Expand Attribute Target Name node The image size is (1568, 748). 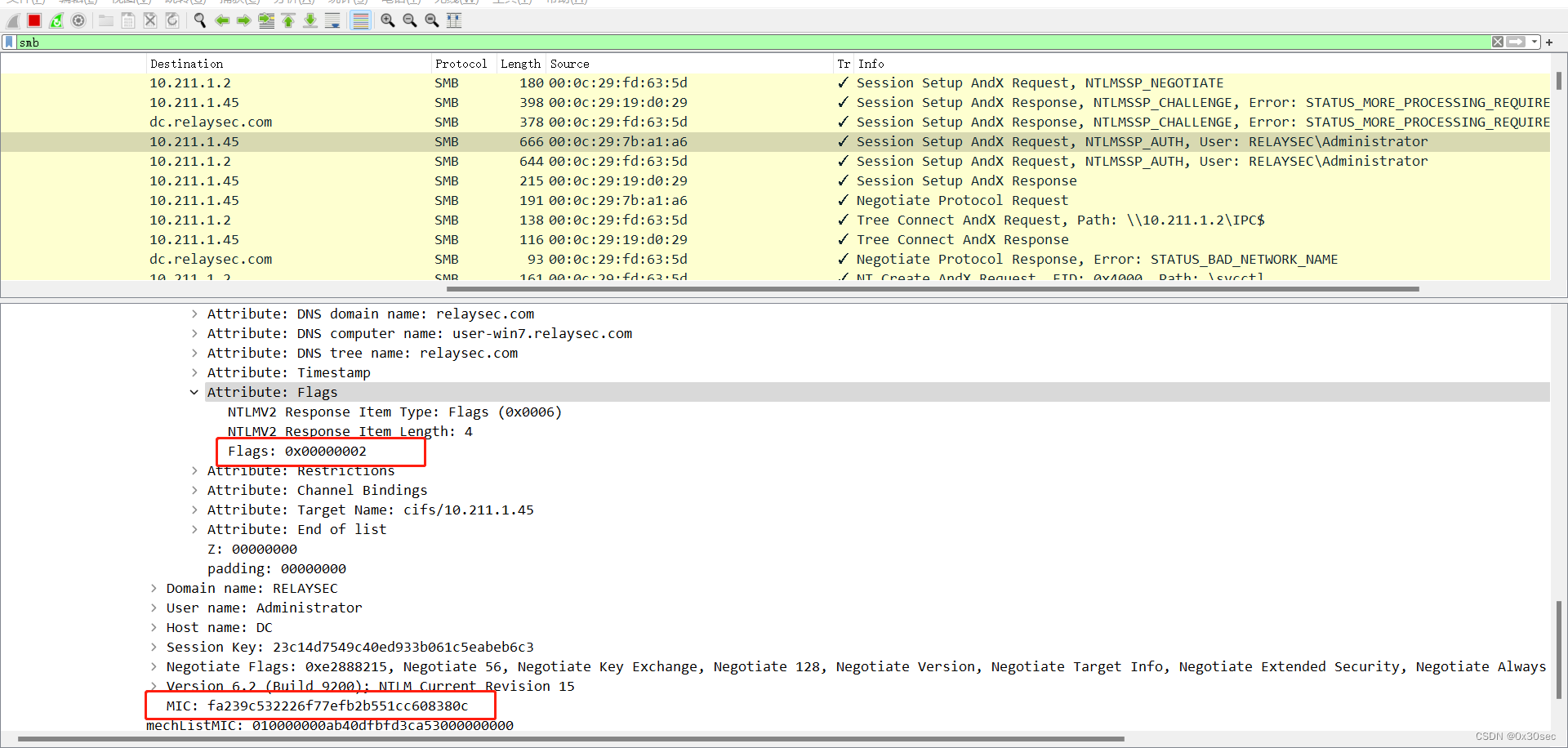pos(194,510)
